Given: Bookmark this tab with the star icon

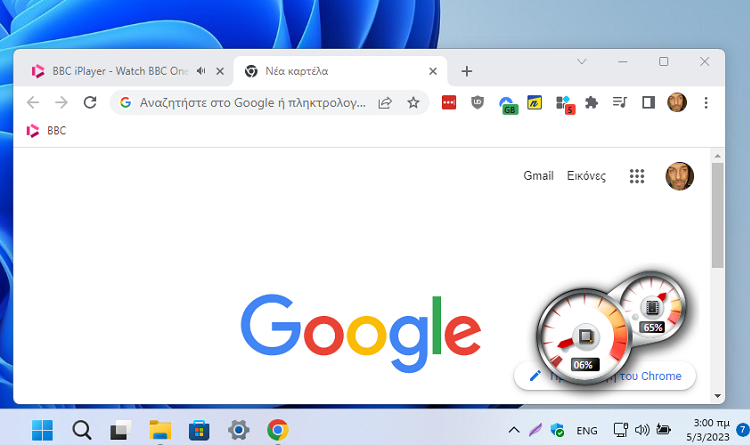Looking at the screenshot, I should click(x=413, y=102).
